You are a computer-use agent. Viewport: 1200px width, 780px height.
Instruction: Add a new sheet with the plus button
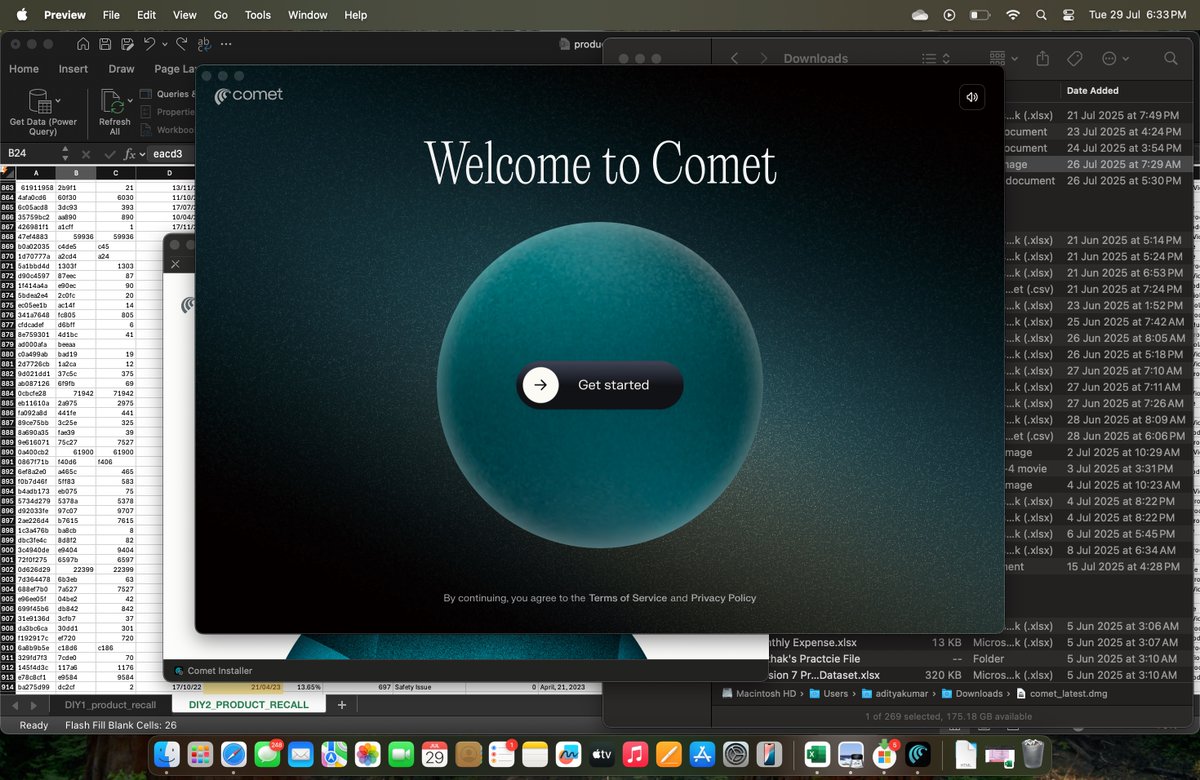341,705
